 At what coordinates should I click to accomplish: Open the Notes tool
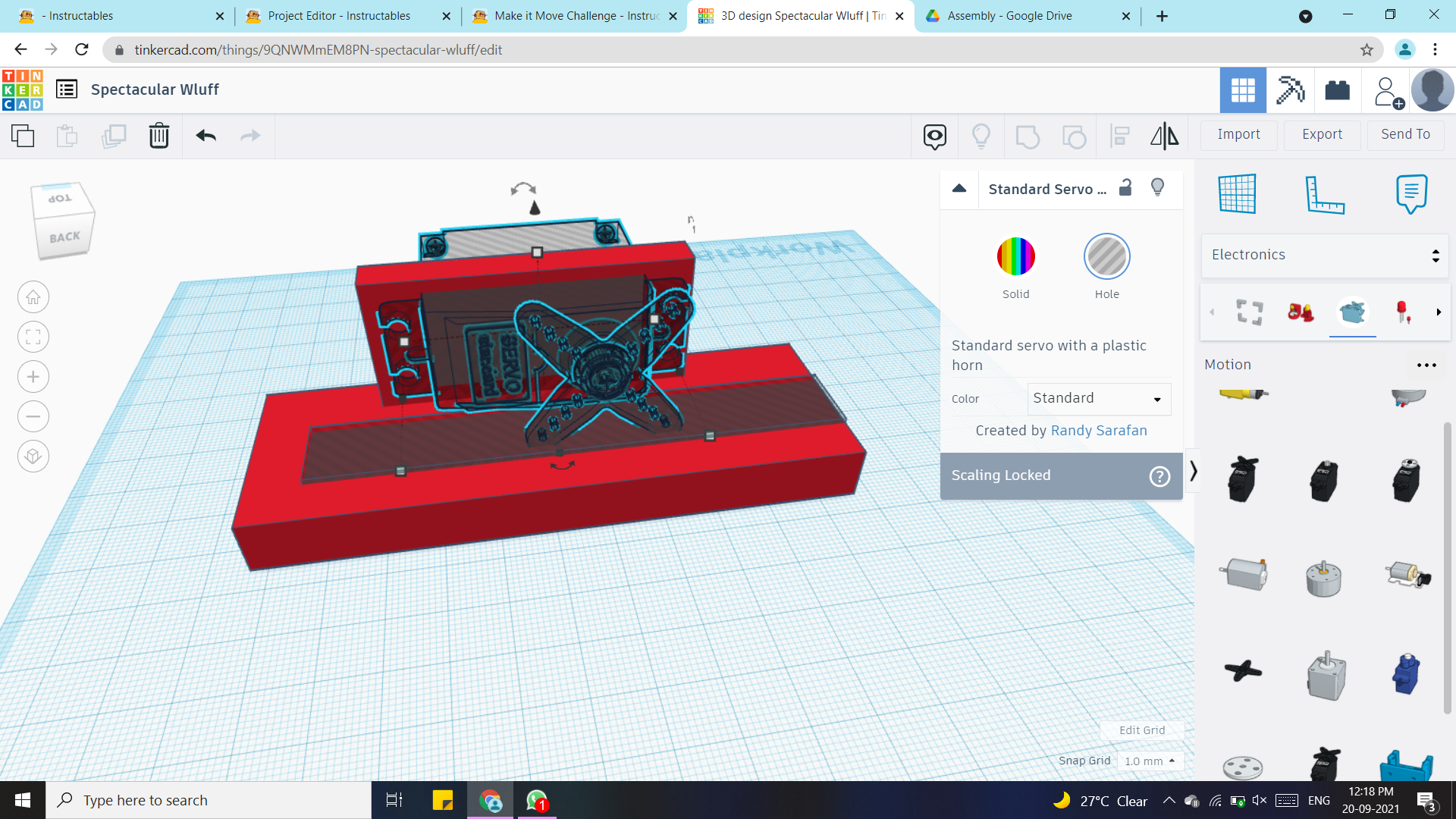pyautogui.click(x=1410, y=194)
